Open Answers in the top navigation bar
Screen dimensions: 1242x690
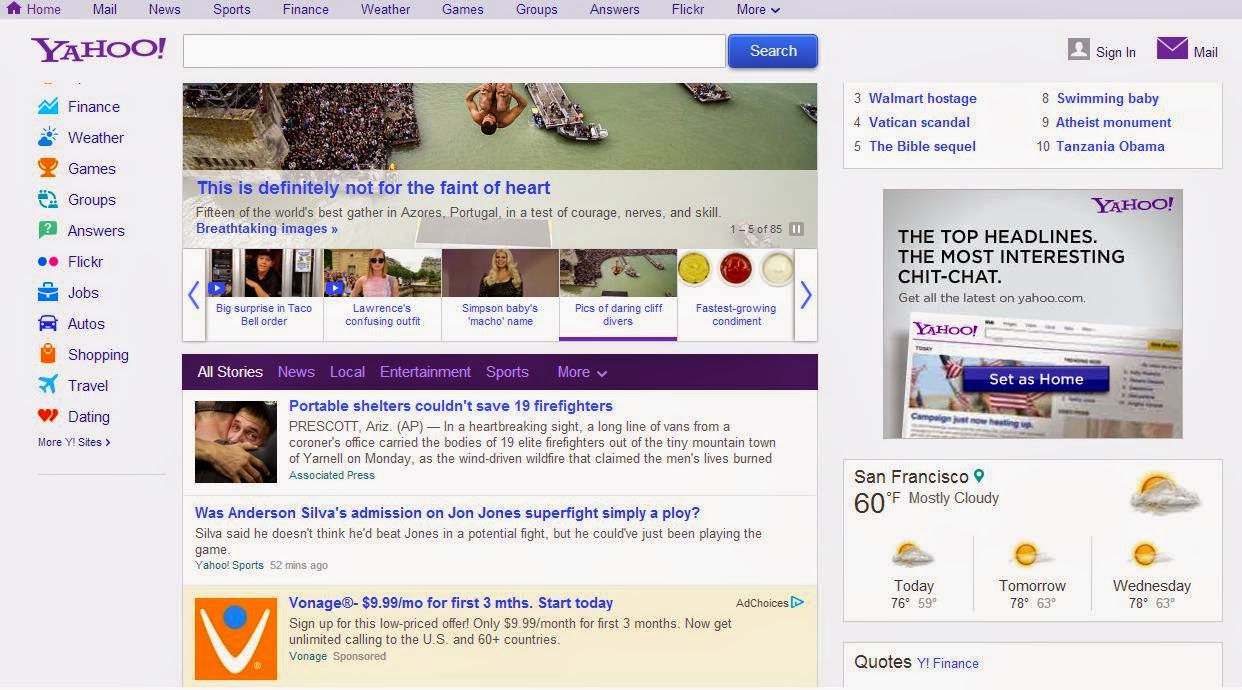(614, 9)
